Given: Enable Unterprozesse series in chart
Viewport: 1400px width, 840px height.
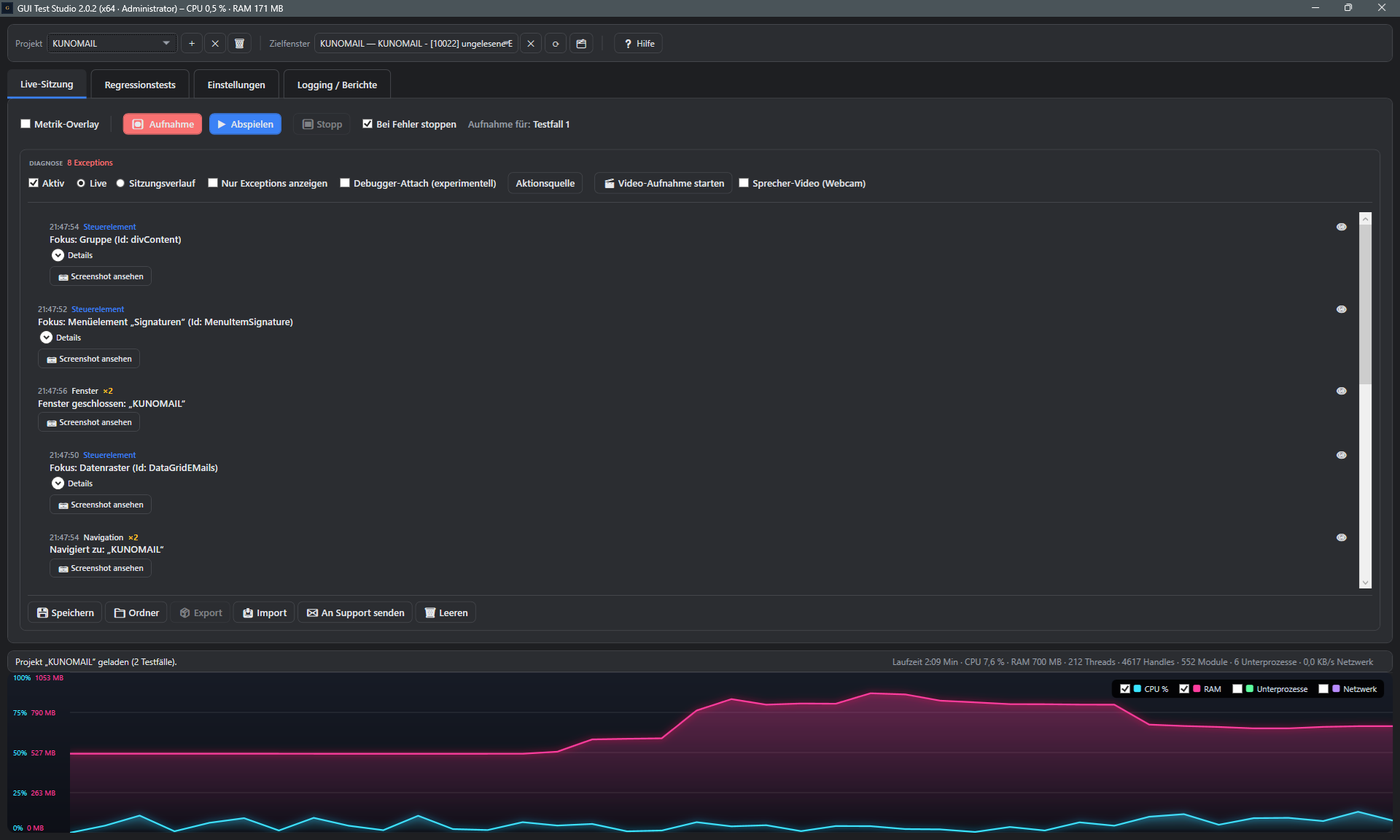Looking at the screenshot, I should 1237,689.
